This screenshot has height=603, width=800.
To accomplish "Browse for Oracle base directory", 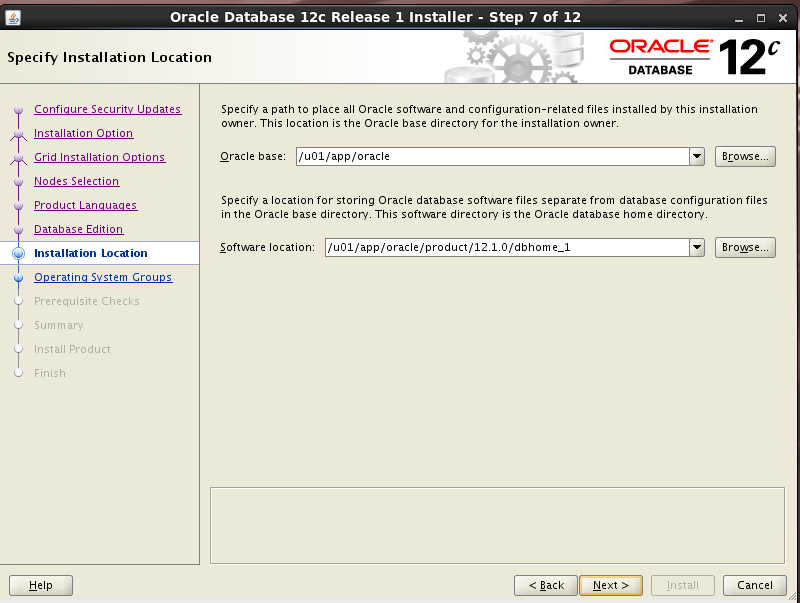I will click(x=745, y=156).
